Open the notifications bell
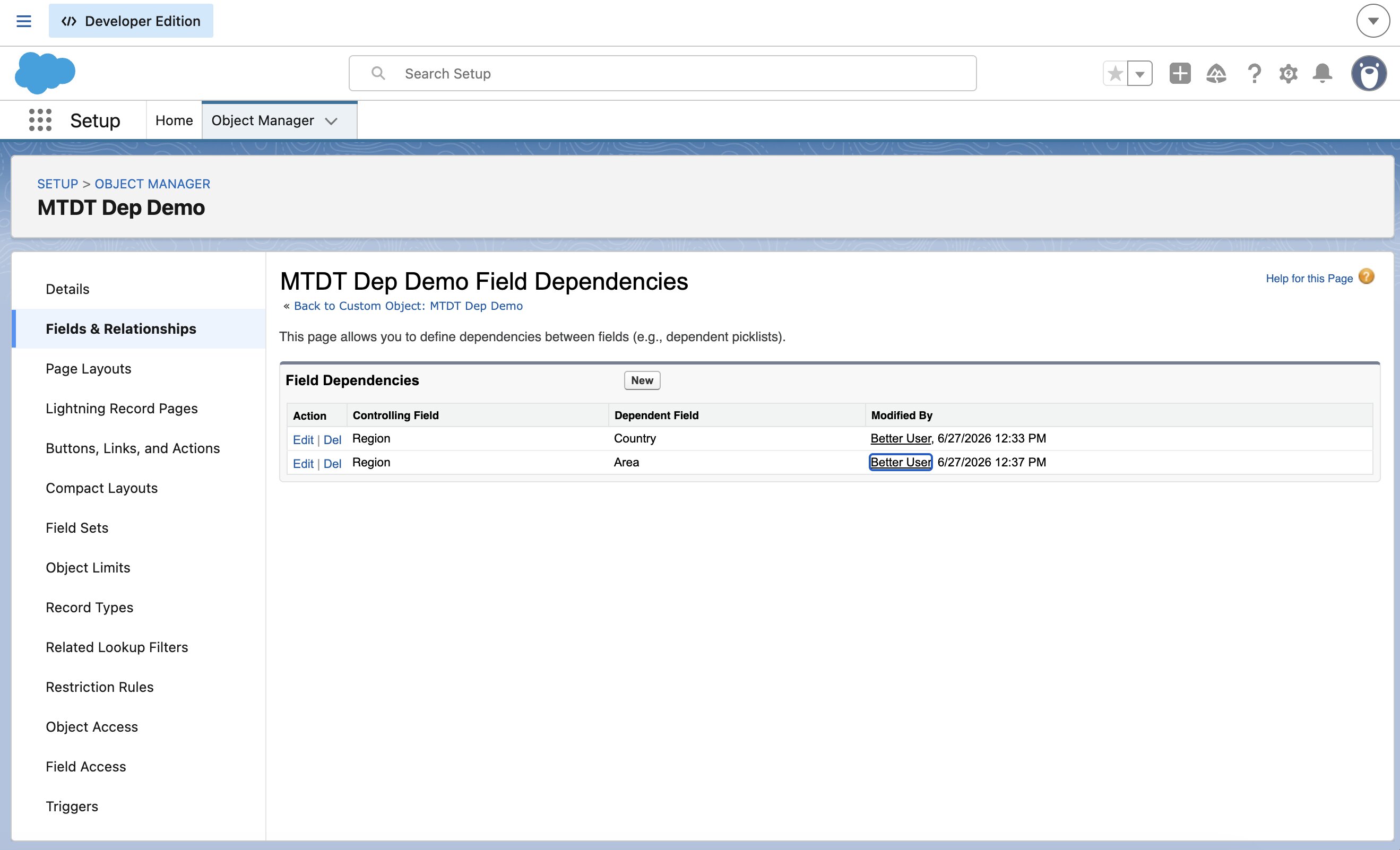This screenshot has height=850, width=1400. (x=1322, y=73)
